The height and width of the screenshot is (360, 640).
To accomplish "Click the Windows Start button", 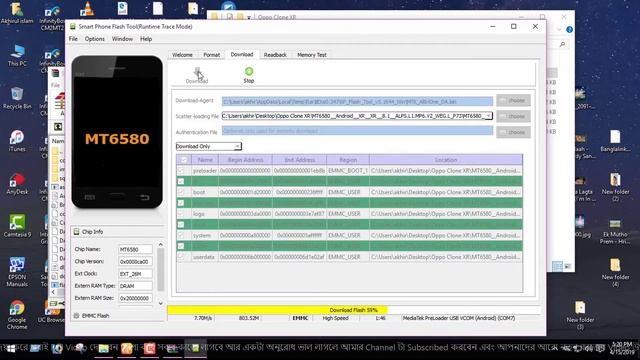I will 11,349.
